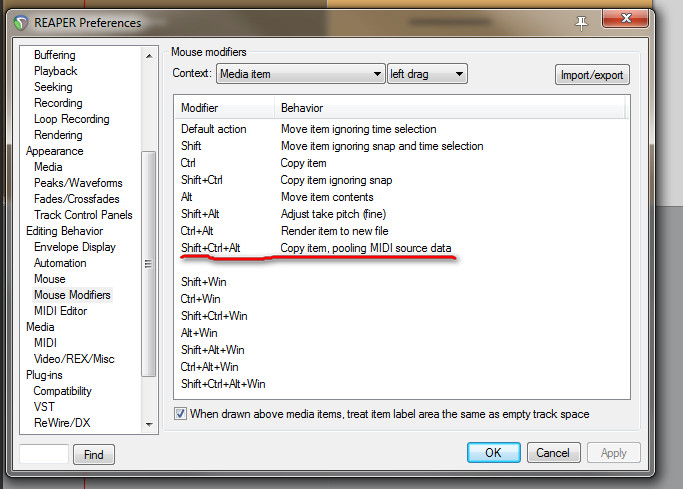Select the Shift+Ctrl+Win modifier row
The width and height of the screenshot is (683, 489).
[401, 316]
